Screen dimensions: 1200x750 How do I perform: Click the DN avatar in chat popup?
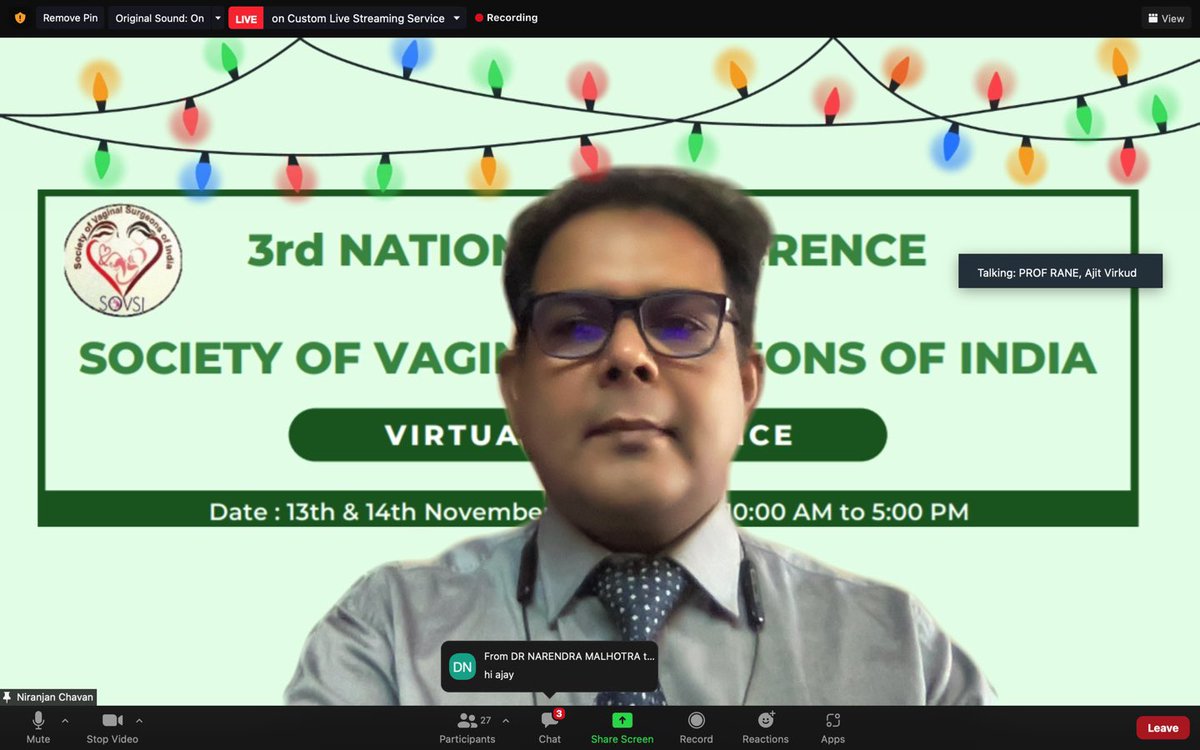coord(462,666)
